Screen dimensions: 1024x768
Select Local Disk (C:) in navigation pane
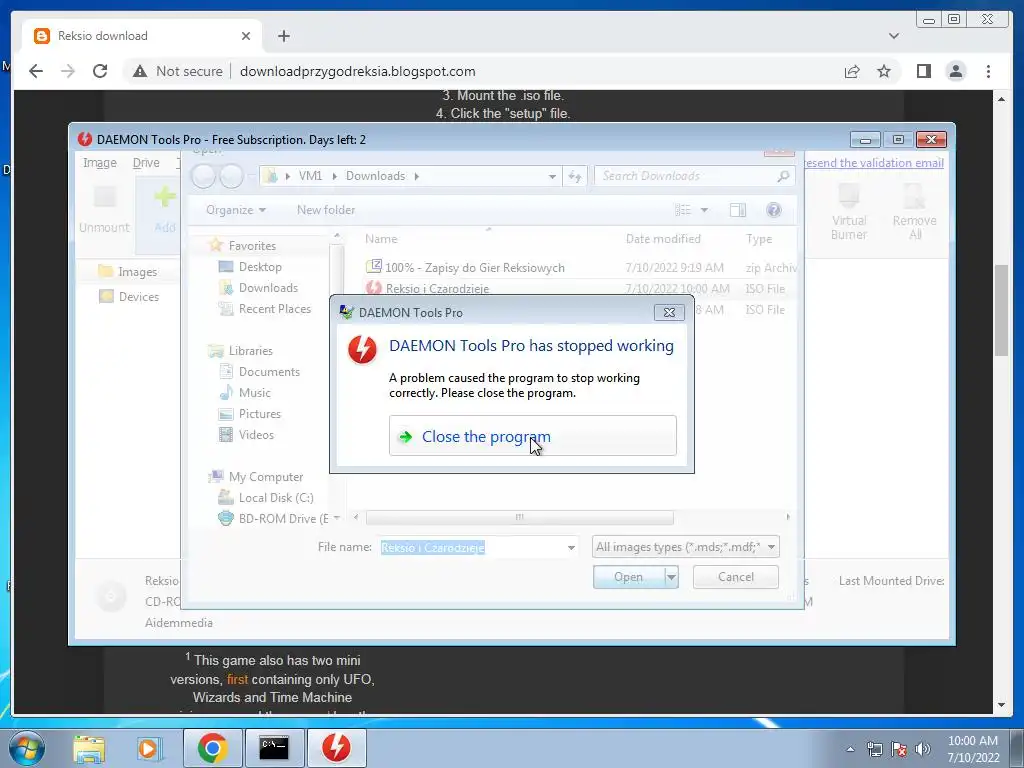click(x=276, y=498)
